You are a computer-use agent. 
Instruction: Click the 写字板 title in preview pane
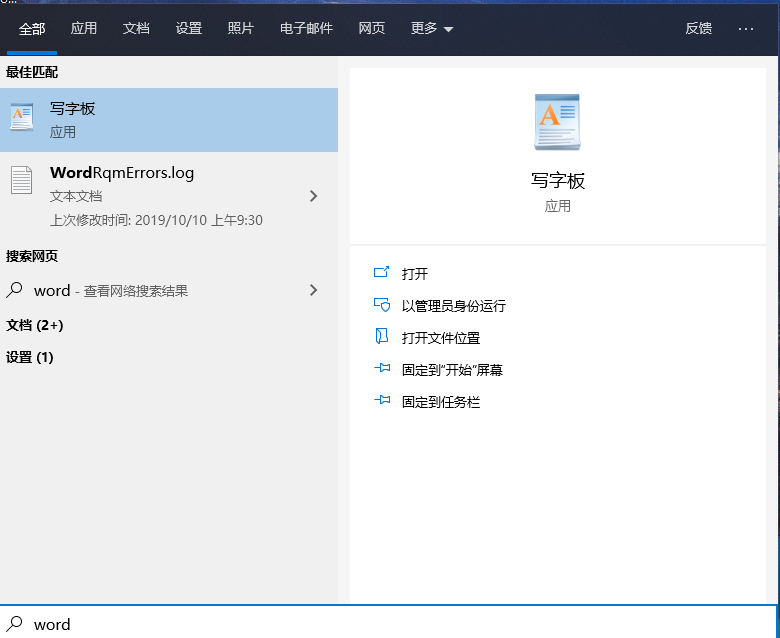(x=558, y=181)
